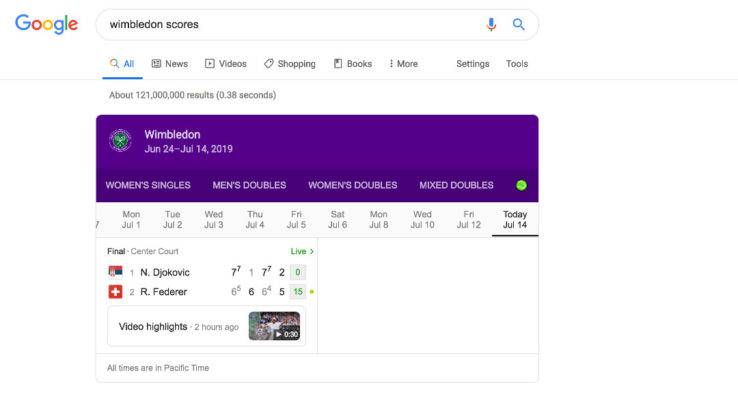Select the Today Jul 14 date
Image resolution: width=738 pixels, height=410 pixels.
pyautogui.click(x=515, y=219)
